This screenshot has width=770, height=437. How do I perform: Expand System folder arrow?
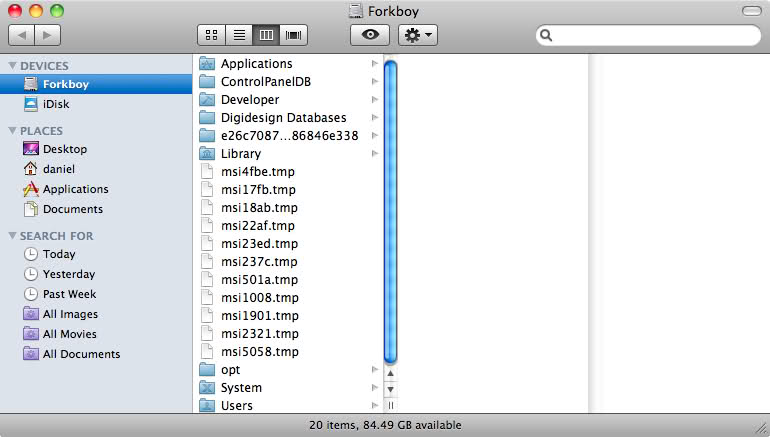click(x=375, y=388)
